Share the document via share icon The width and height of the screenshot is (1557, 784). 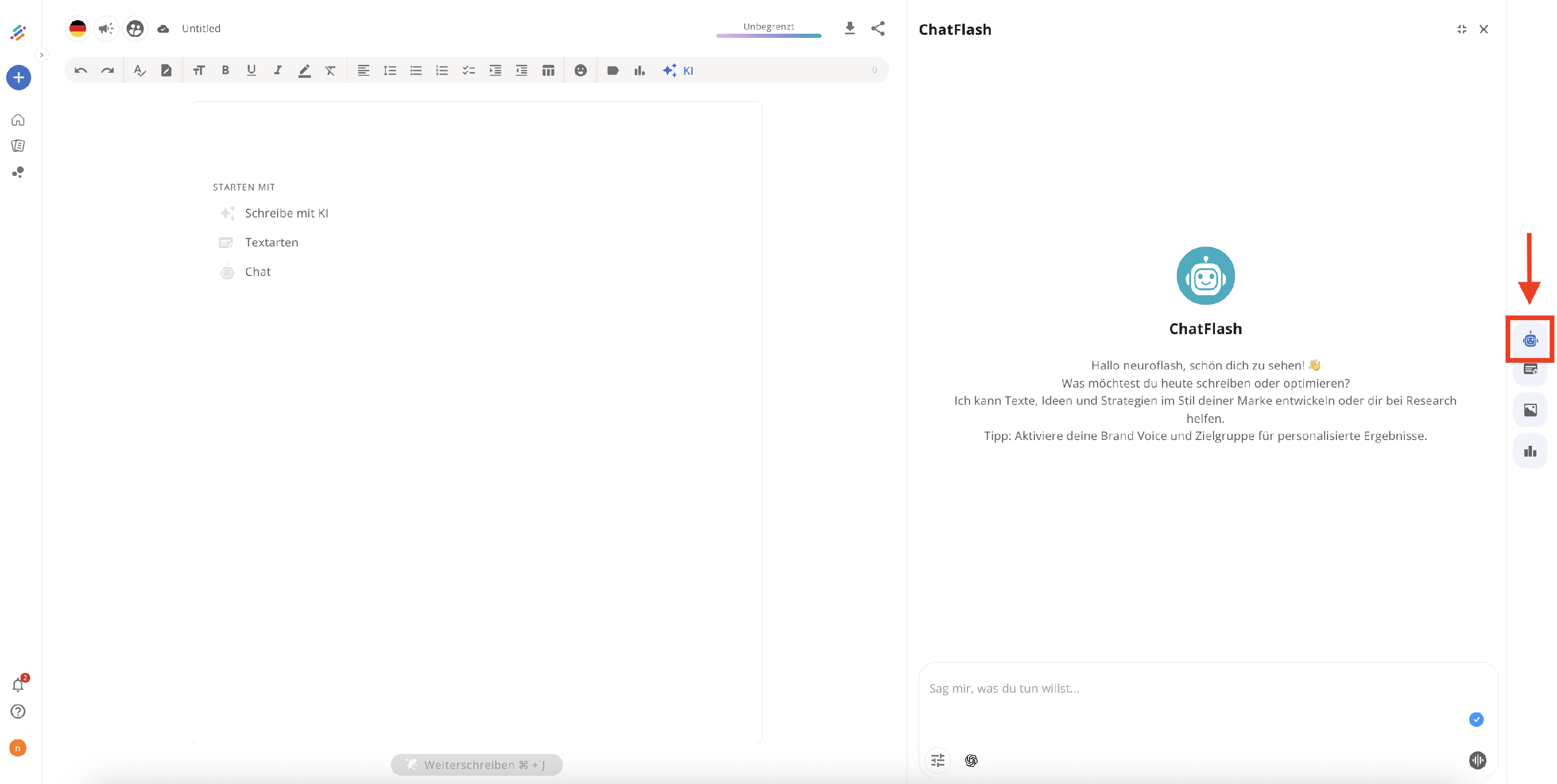(x=878, y=29)
